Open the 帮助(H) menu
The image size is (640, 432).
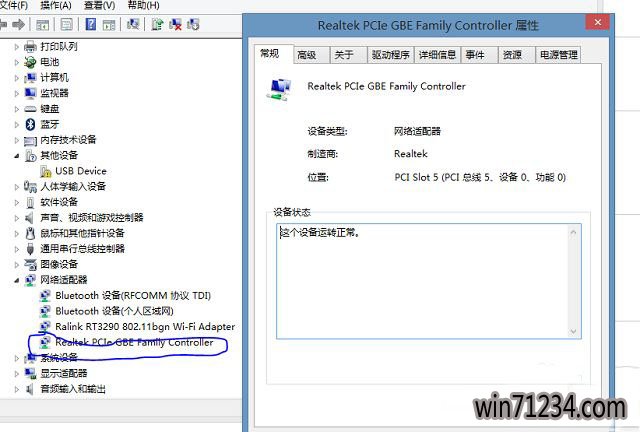[144, 5]
